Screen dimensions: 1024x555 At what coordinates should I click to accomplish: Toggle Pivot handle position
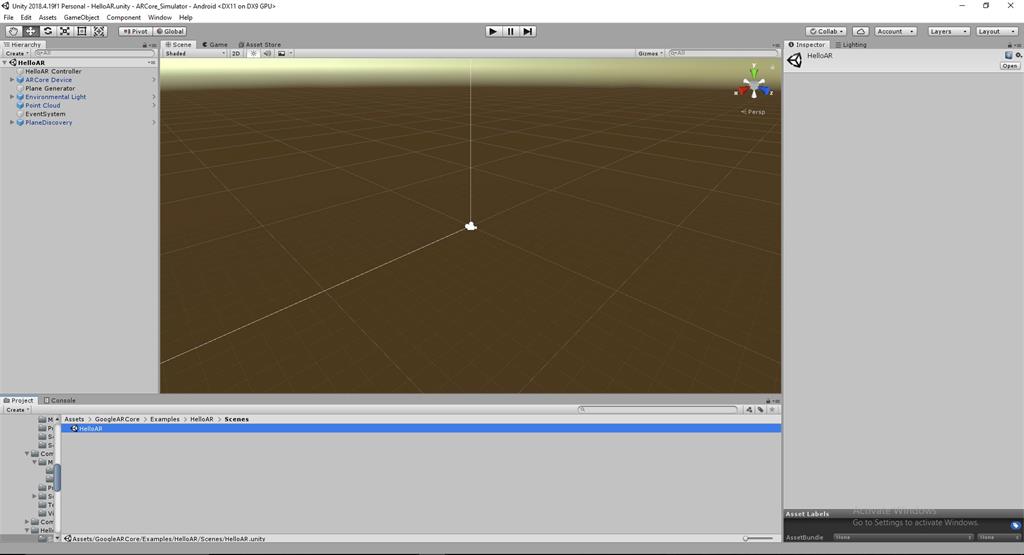[135, 31]
